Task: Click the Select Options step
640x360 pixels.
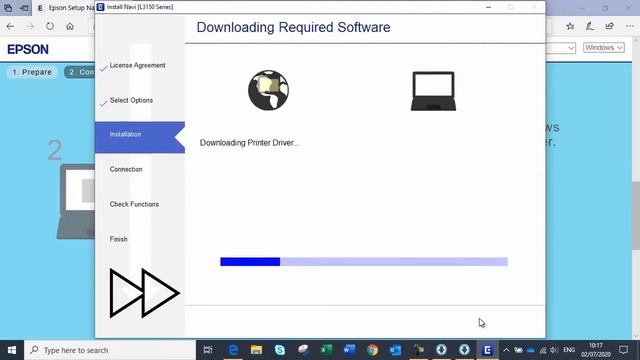Action: pyautogui.click(x=131, y=100)
